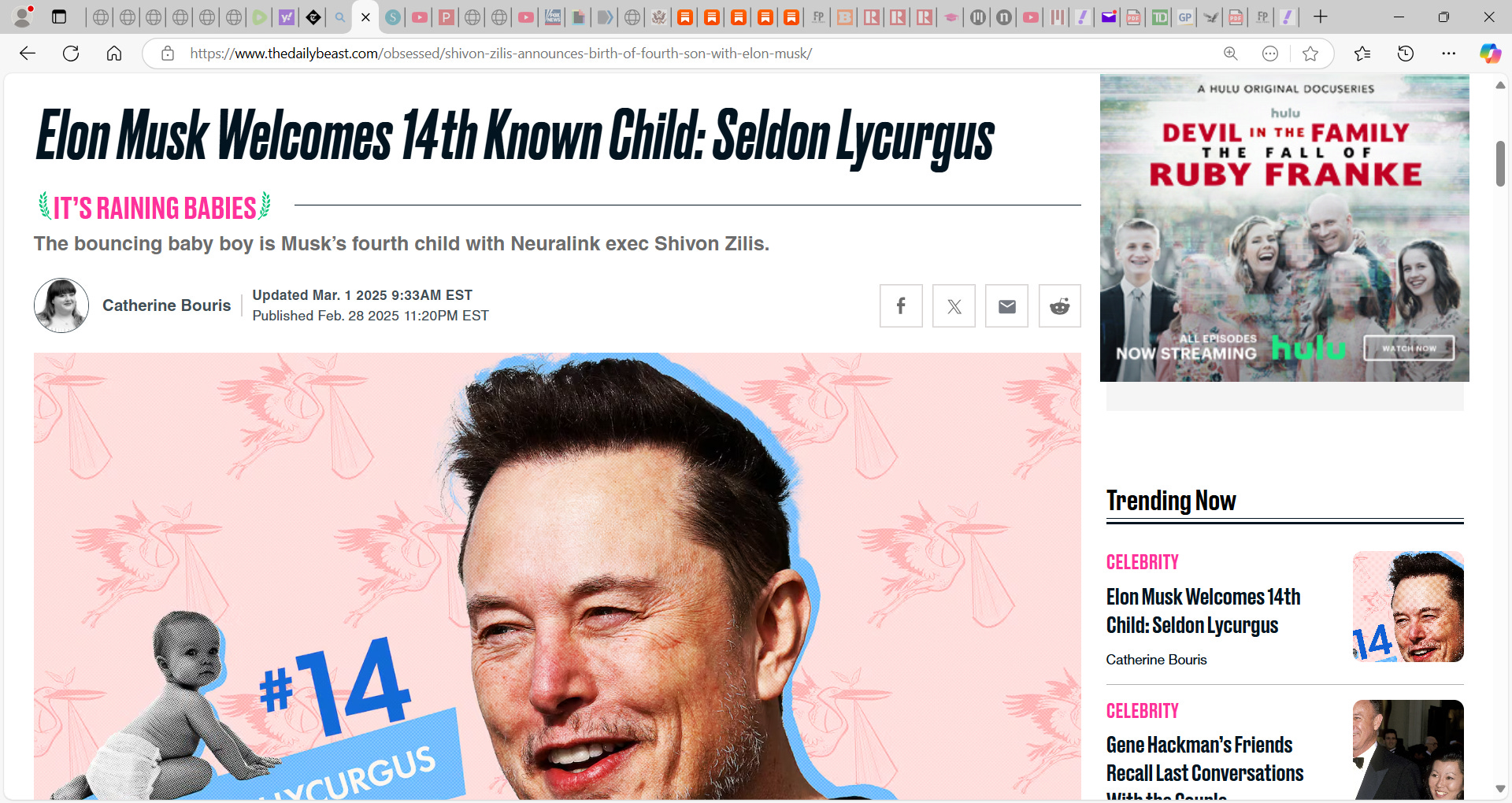Image resolution: width=1512 pixels, height=803 pixels.
Task: Open tab actions menu
Action: point(59,17)
